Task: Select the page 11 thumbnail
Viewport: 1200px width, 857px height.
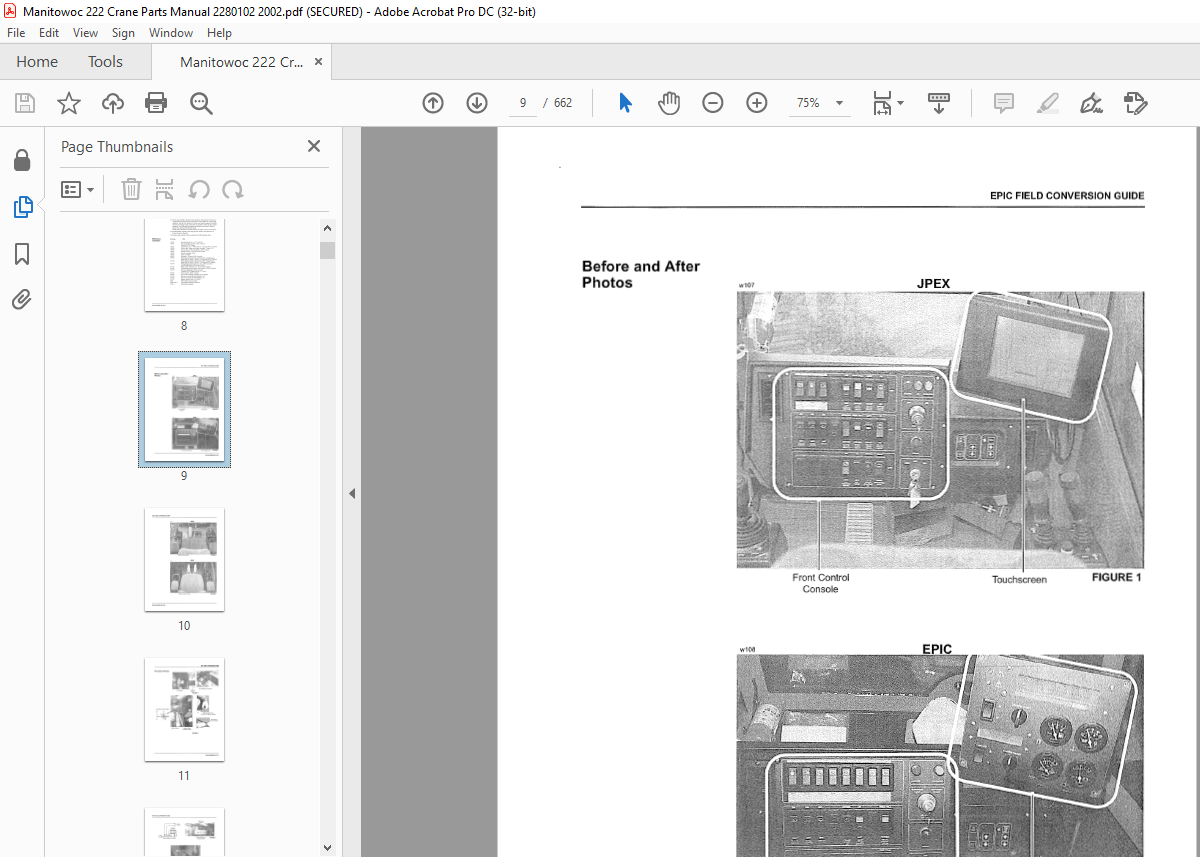Action: pos(184,710)
